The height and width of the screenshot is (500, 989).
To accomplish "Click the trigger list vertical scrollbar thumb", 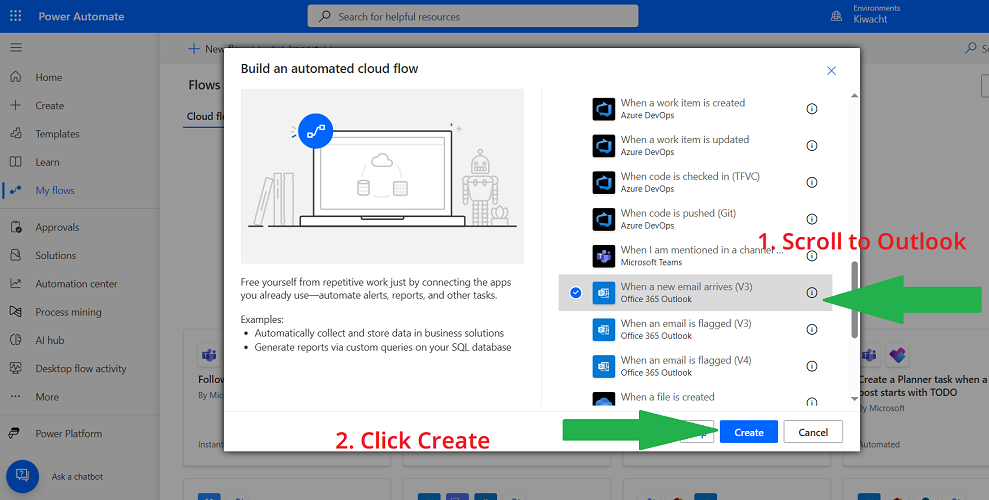I will tap(853, 299).
